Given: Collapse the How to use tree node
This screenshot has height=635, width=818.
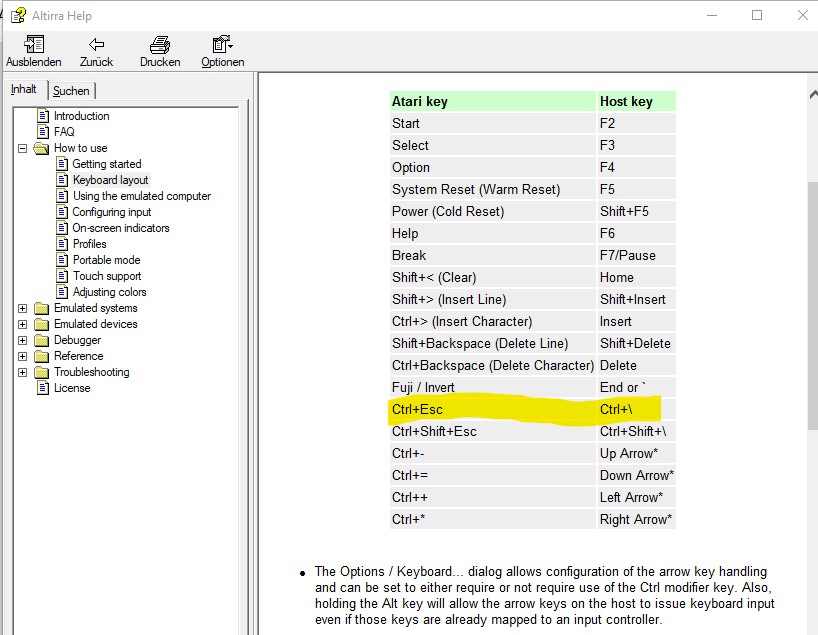Looking at the screenshot, I should pyautogui.click(x=22, y=148).
